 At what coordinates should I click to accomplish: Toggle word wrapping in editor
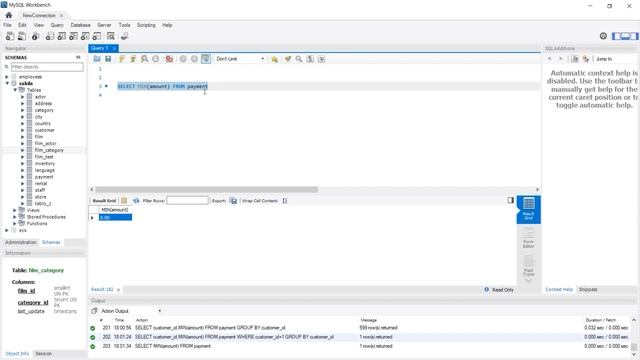(322, 59)
